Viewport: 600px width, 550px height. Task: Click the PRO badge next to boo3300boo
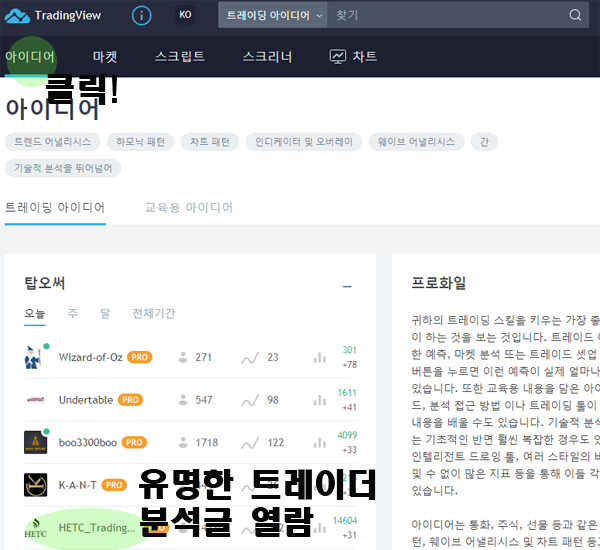[134, 442]
